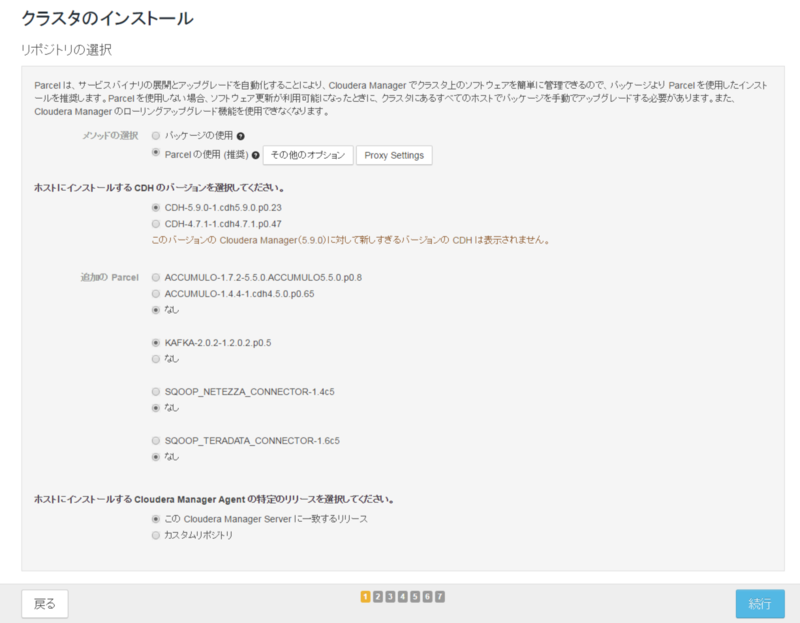Go to wizard step 3 indicator
The image size is (800, 623).
pos(390,596)
